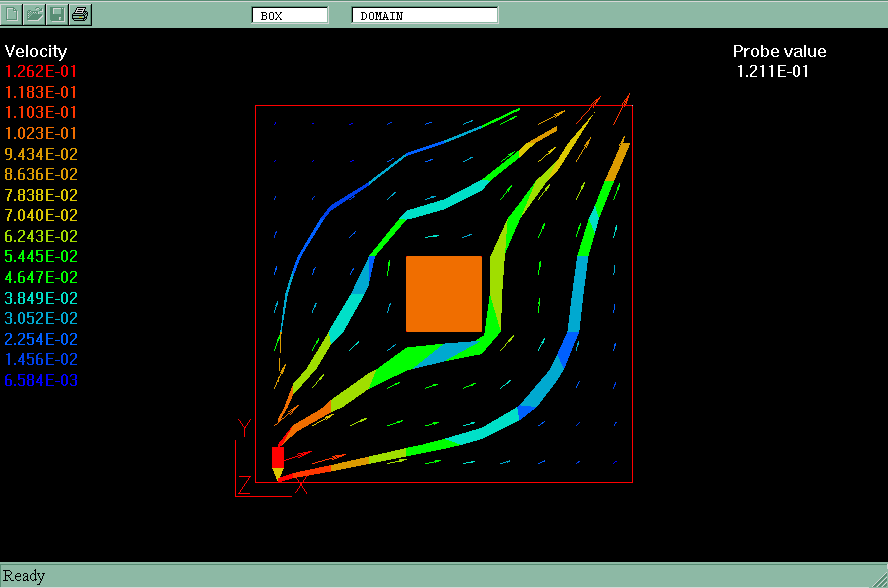
Task: Click the BOX field in toolbar
Action: point(290,15)
